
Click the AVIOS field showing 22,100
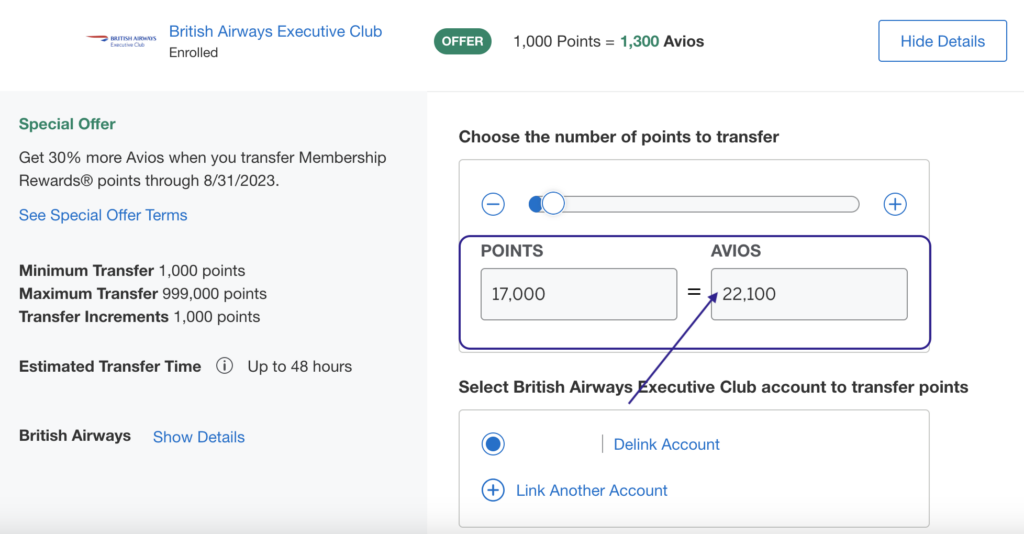point(809,294)
